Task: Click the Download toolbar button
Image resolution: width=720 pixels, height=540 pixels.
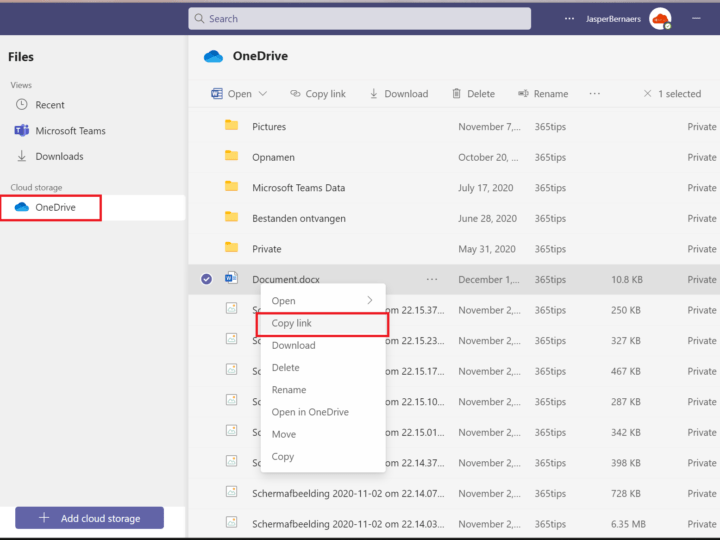Action: [399, 94]
